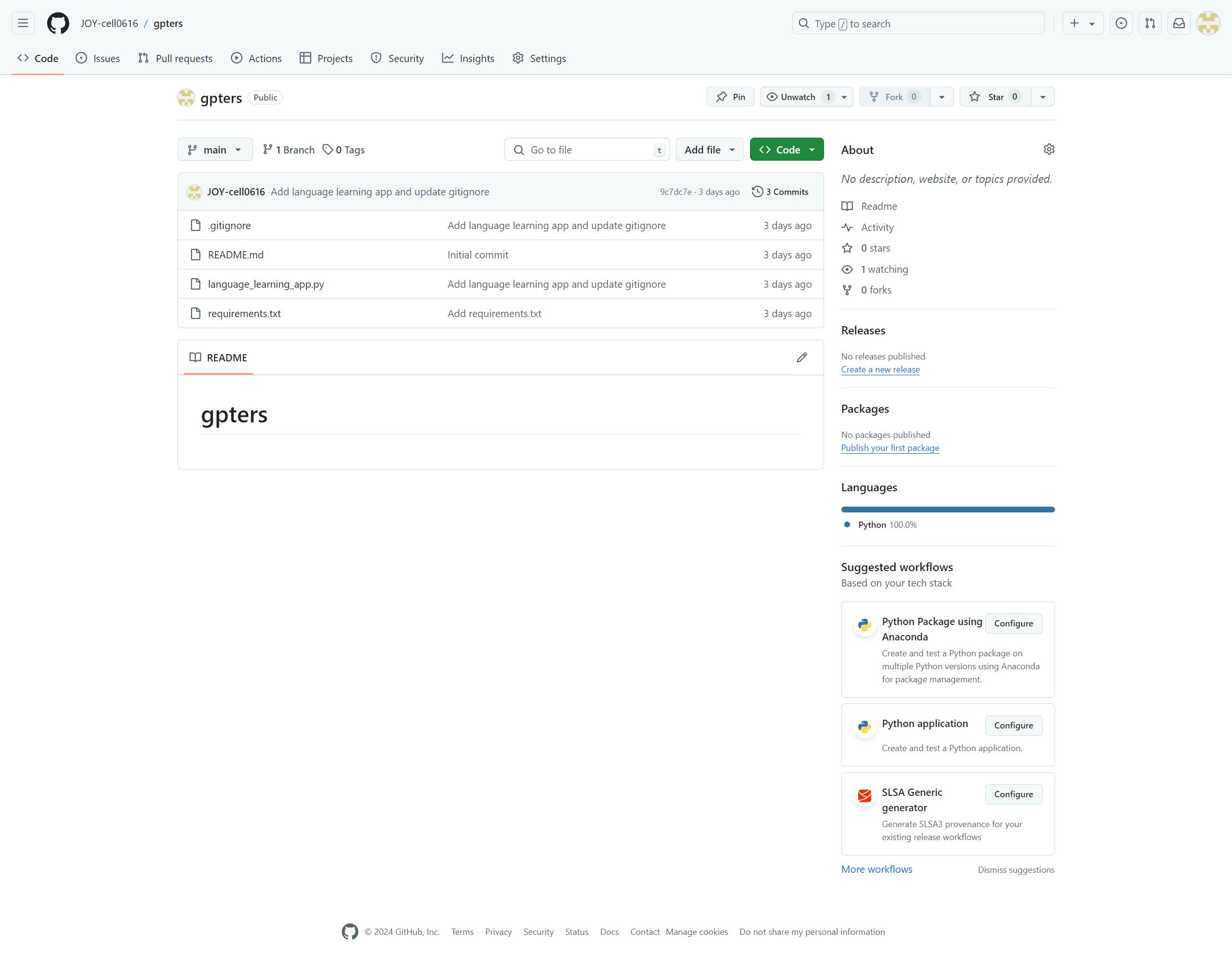The width and height of the screenshot is (1232, 970).
Task: Click the GitHub logo homepage icon
Action: 58,23
